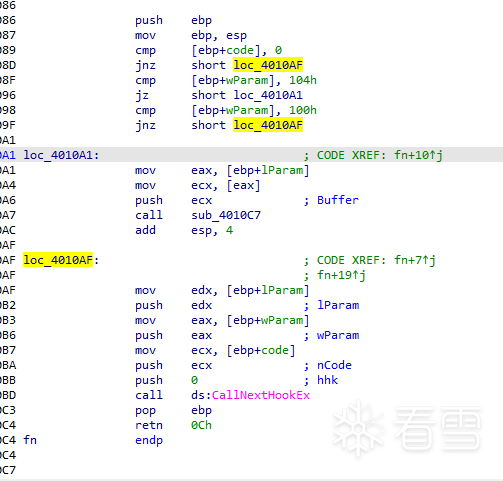Click the 'push ebp' mnemonic at top
Image resolution: width=503 pixels, height=481 pixels.
tap(149, 20)
